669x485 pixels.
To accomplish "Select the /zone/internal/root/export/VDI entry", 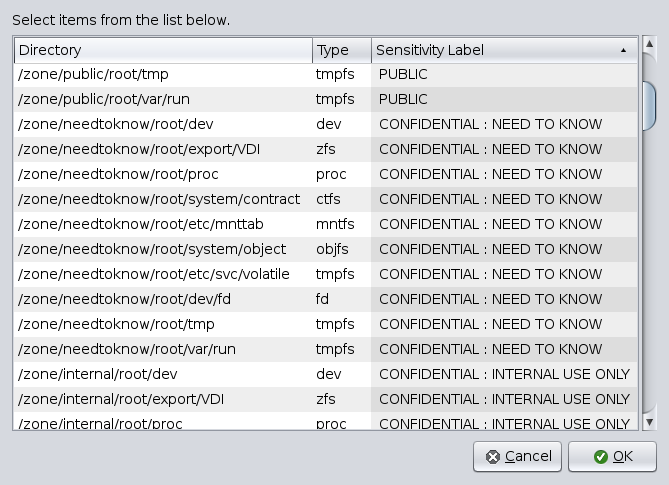I will (x=126, y=399).
